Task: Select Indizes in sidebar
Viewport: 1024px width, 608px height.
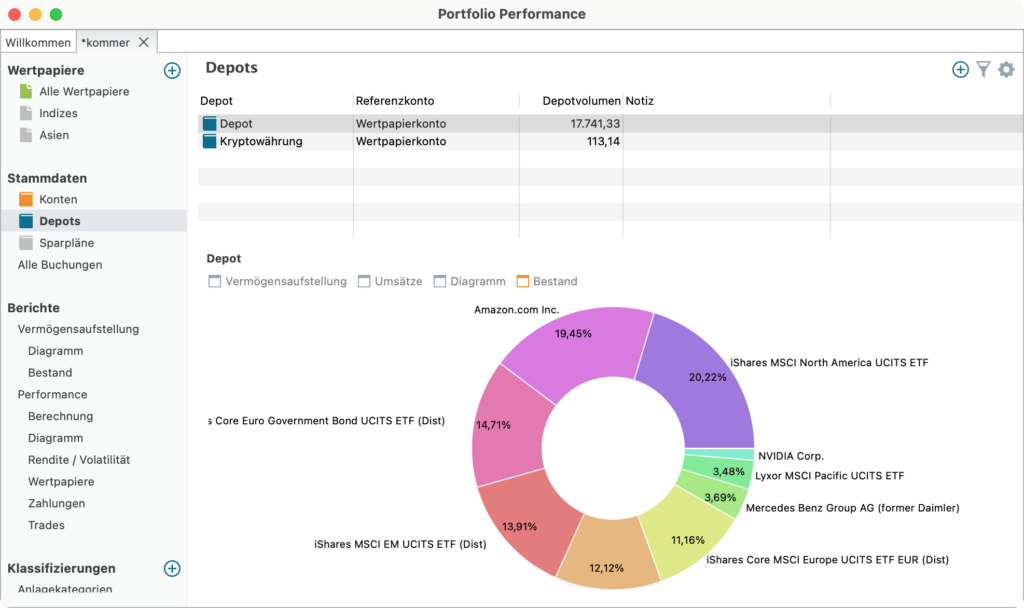Action: [58, 113]
